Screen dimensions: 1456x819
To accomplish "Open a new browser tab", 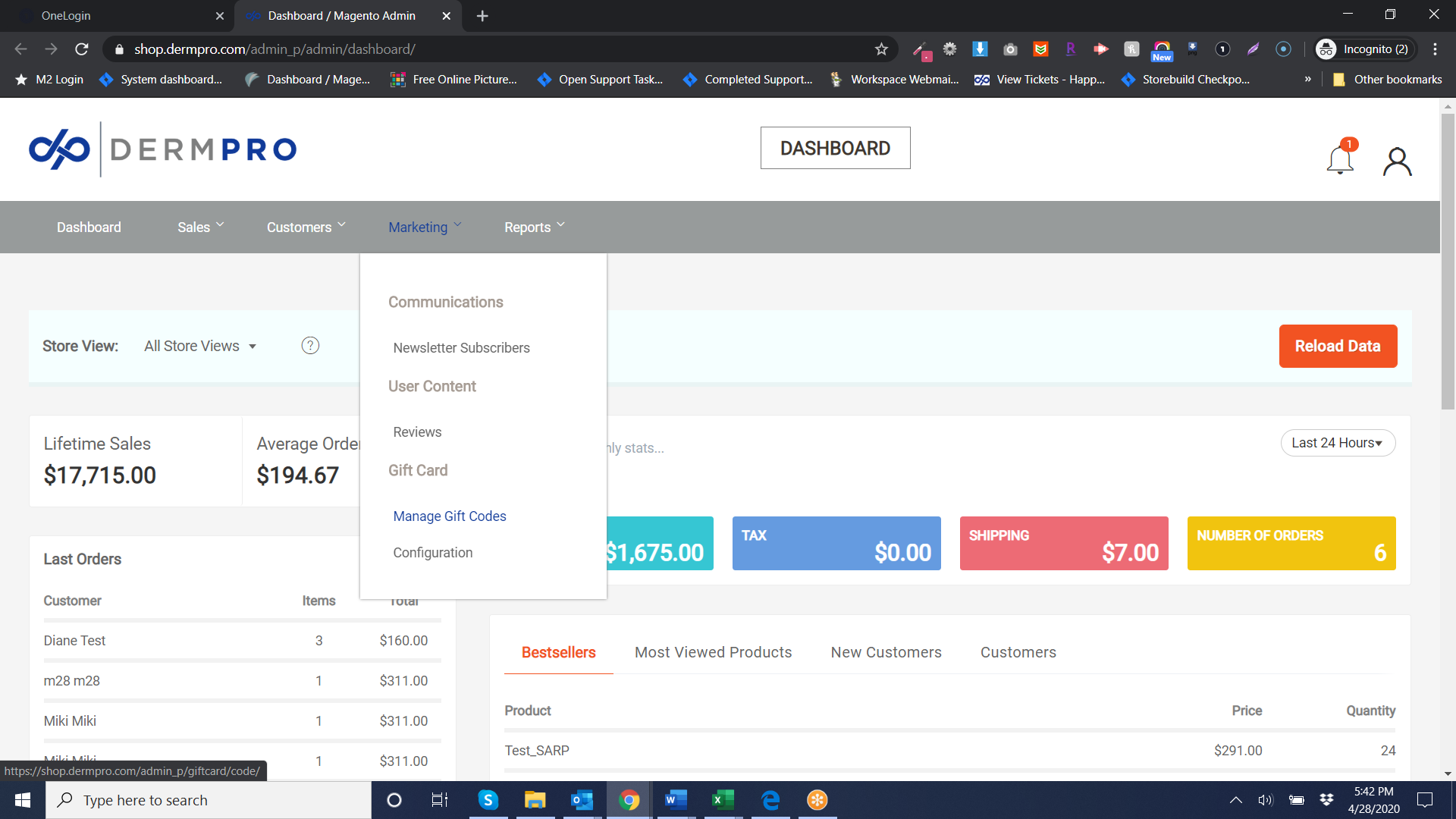I will 482,16.
